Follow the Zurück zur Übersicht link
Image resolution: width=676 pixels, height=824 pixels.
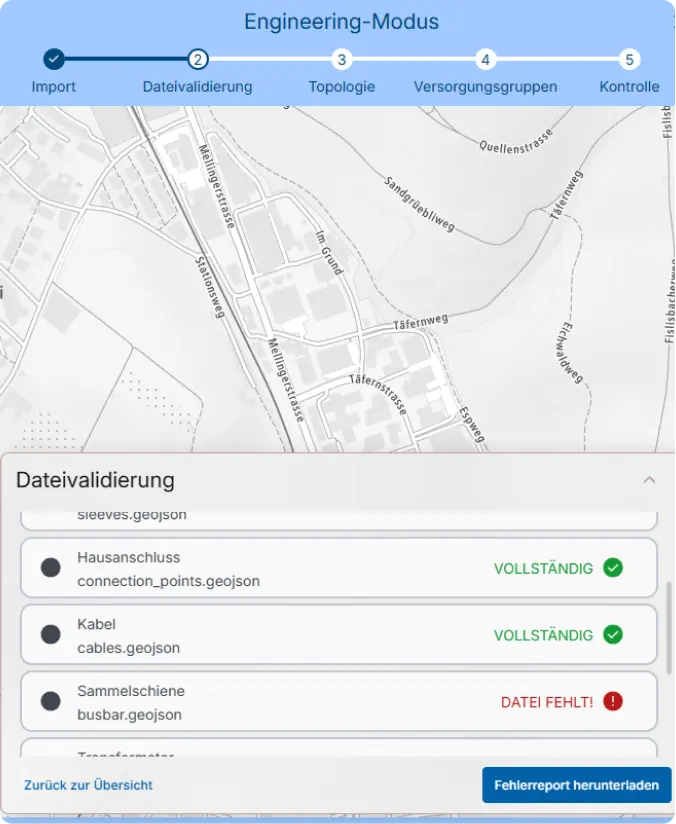tap(88, 785)
